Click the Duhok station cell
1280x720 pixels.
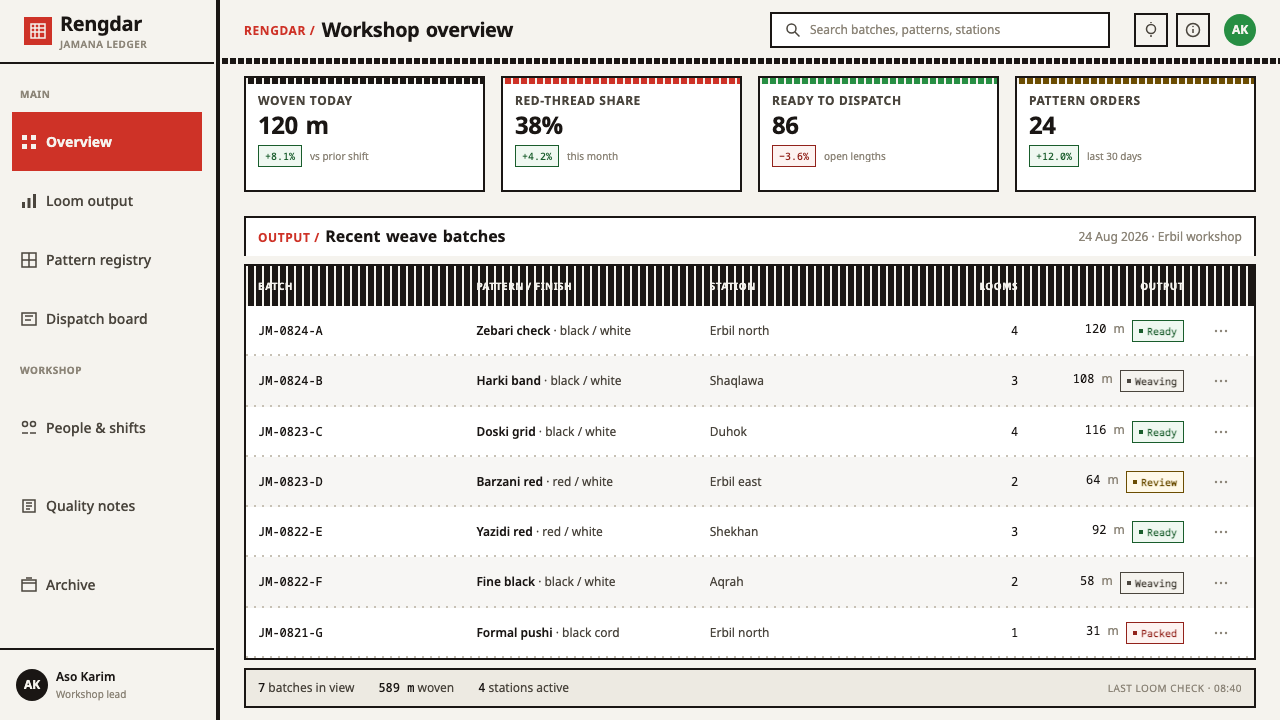point(728,432)
